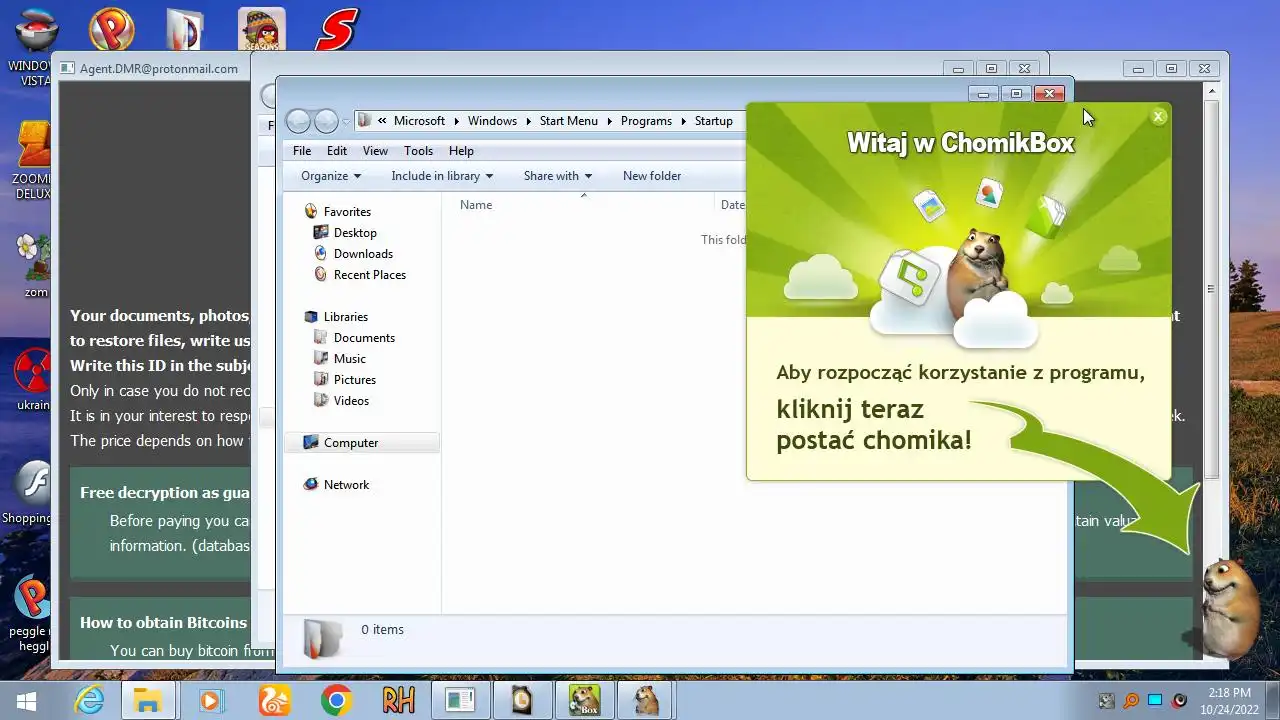
Task: Expand arrow after Windows in breadcrumb
Action: (x=528, y=121)
